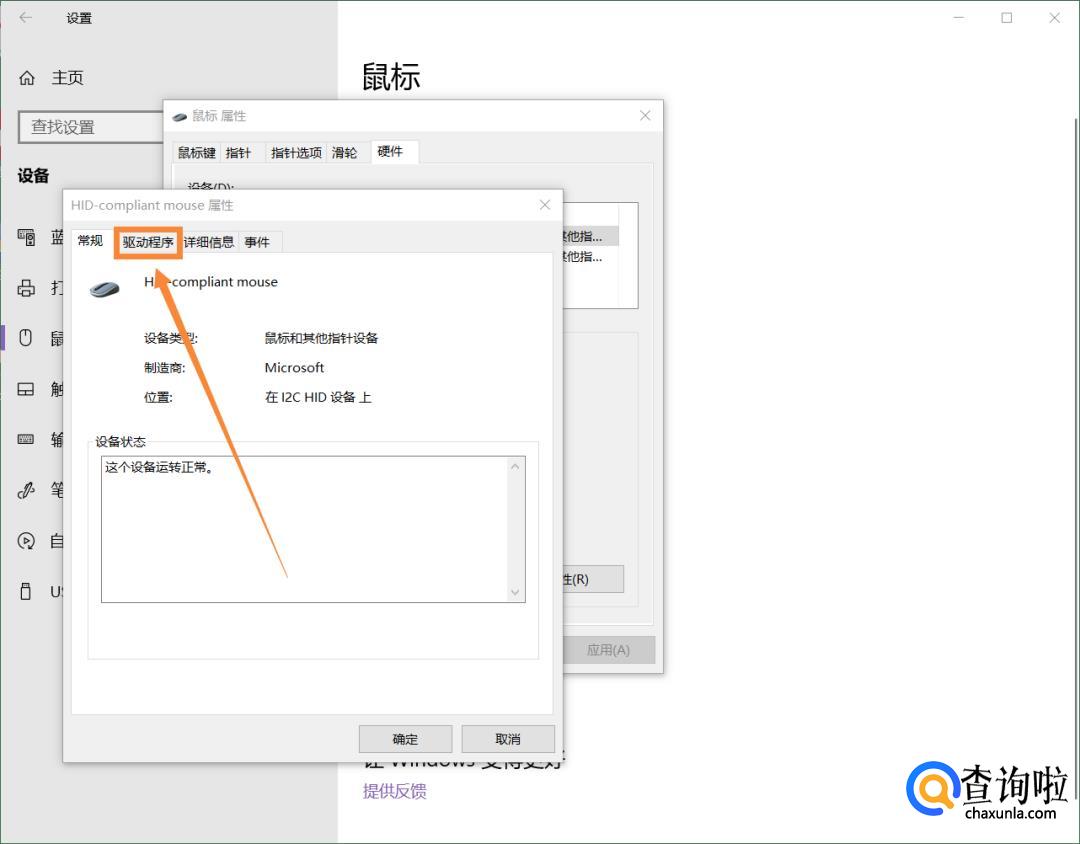Image resolution: width=1080 pixels, height=844 pixels.
Task: Click the down arrow of 设备状态 scrollbar
Action: click(x=516, y=593)
